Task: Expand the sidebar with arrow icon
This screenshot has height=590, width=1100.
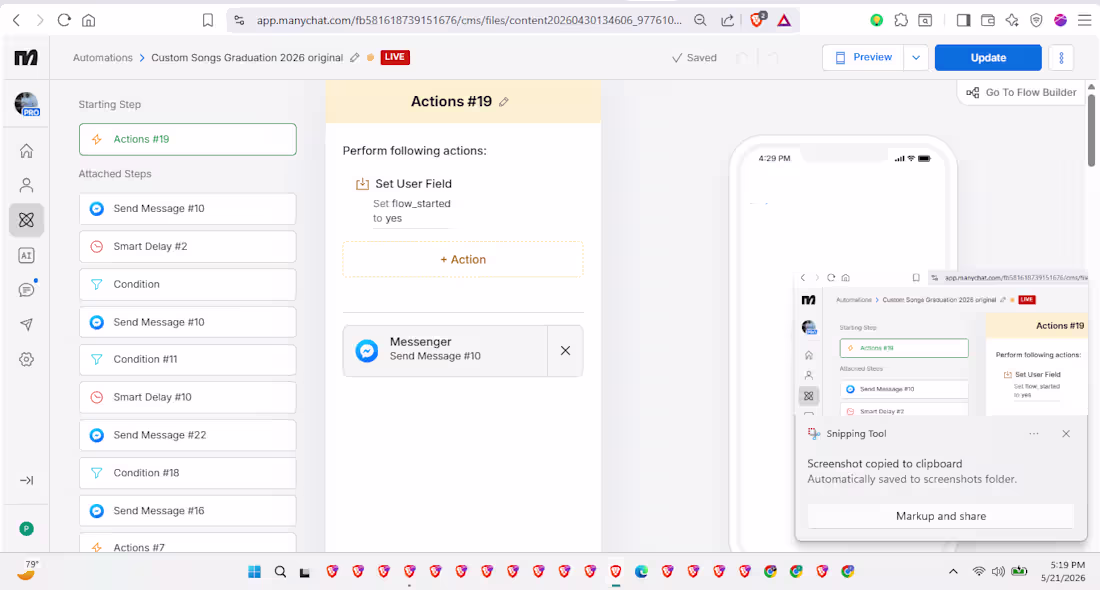Action: click(x=26, y=481)
